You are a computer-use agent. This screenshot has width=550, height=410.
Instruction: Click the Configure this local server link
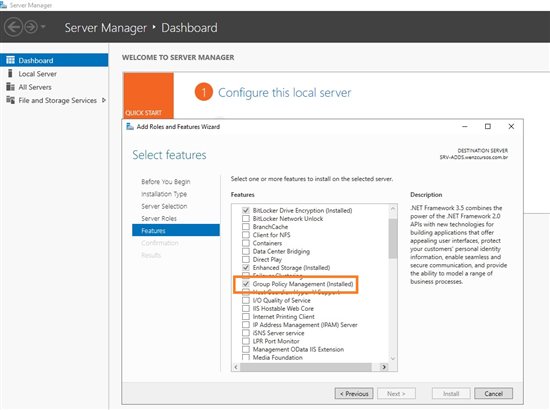coord(284,93)
